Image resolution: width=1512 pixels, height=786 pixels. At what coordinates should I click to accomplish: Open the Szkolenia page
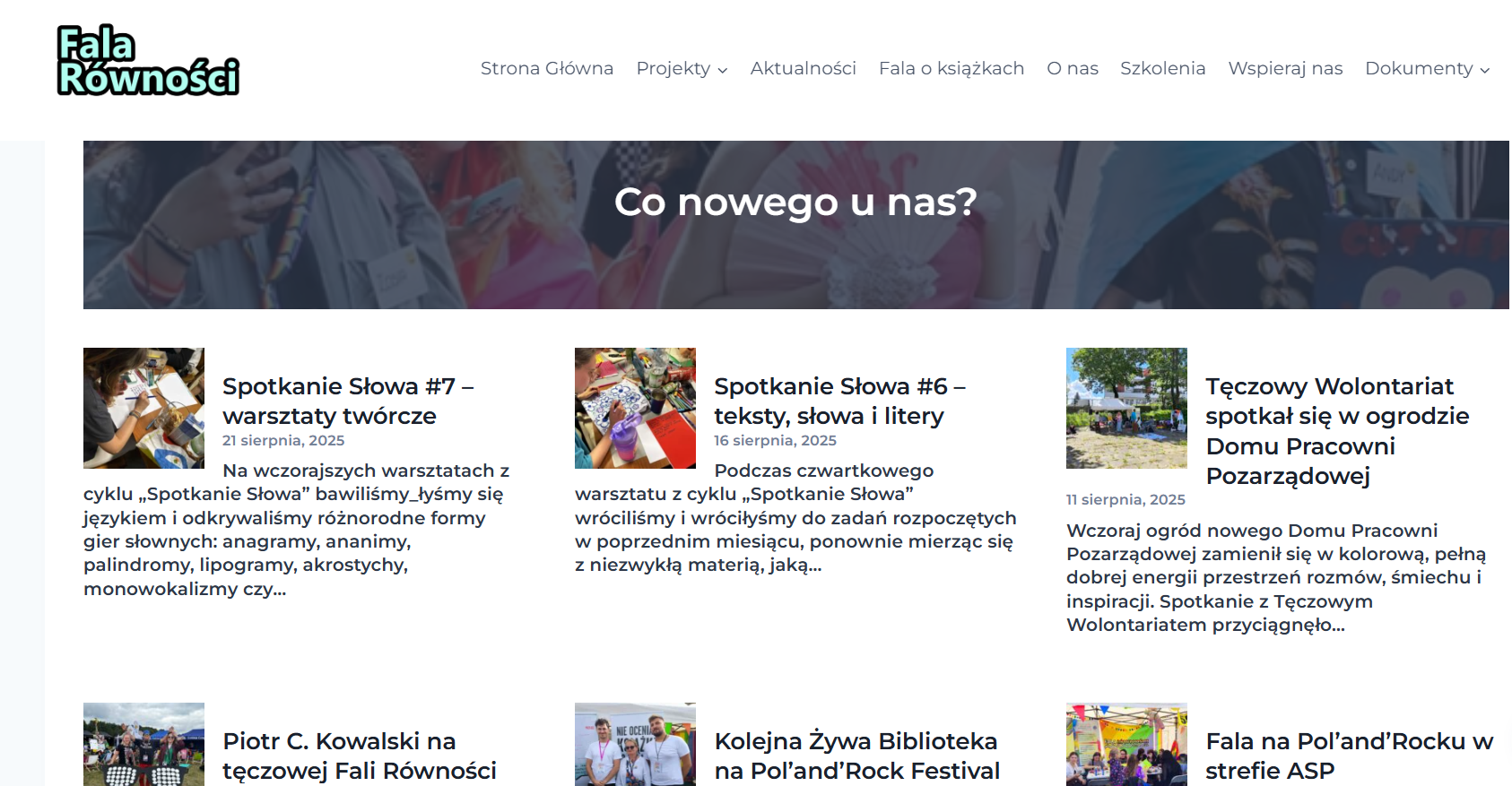tap(1163, 68)
